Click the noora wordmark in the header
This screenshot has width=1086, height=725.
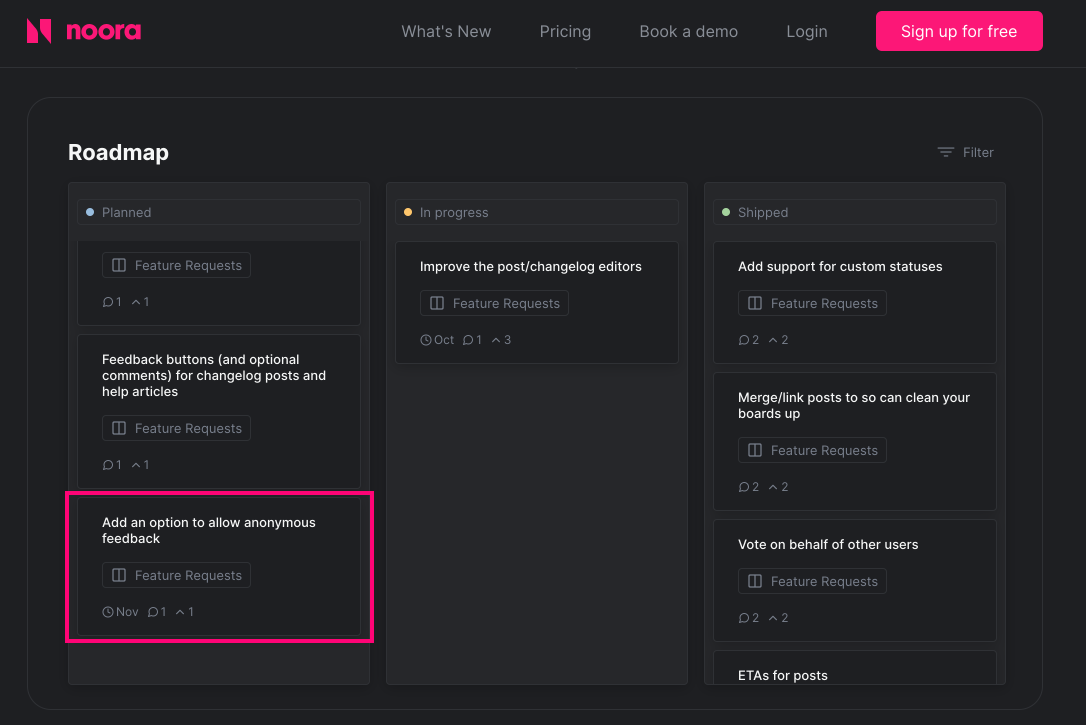pyautogui.click(x=103, y=31)
